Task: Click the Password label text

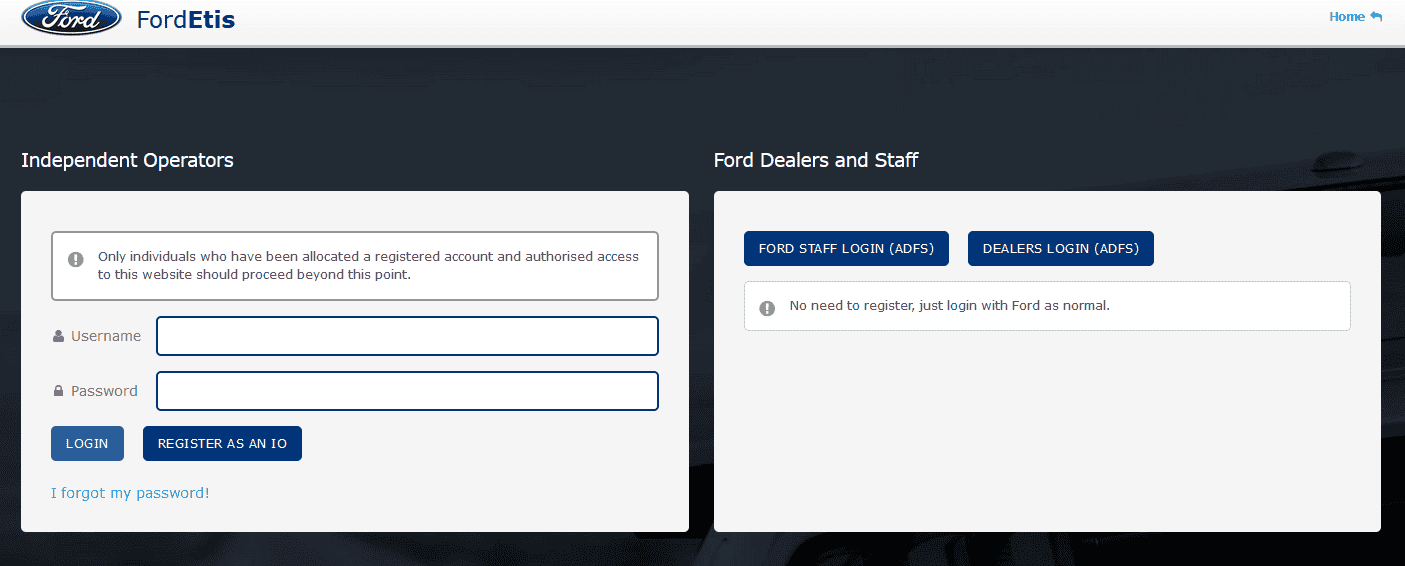Action: (104, 391)
